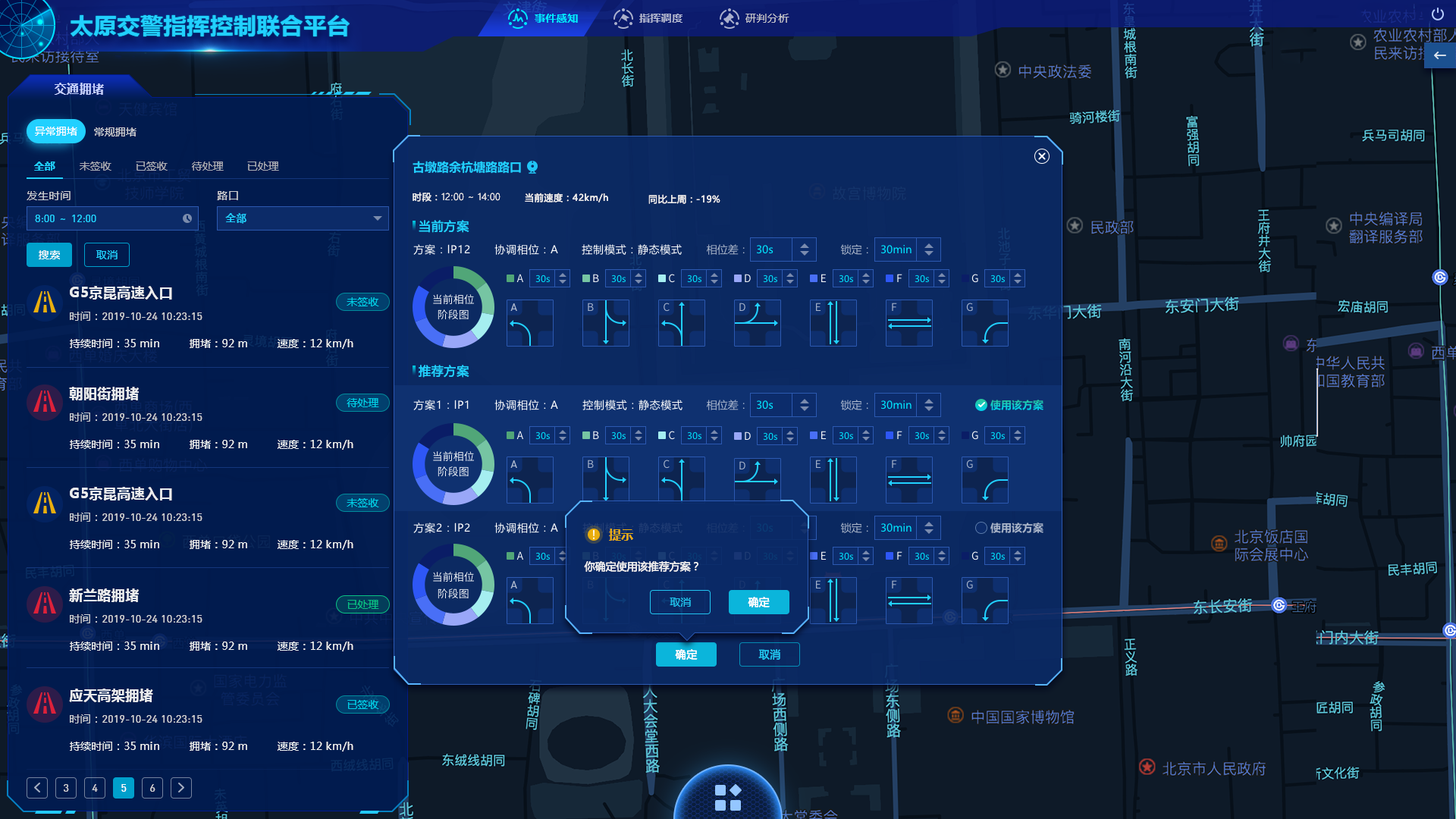Image resolution: width=1456 pixels, height=819 pixels.
Task: Click the back arrow button near the top right
Action: pyautogui.click(x=1439, y=55)
